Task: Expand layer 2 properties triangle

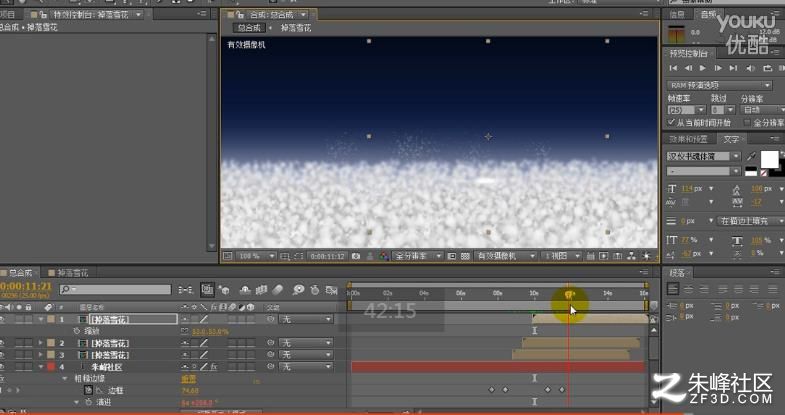Action: coord(41,343)
